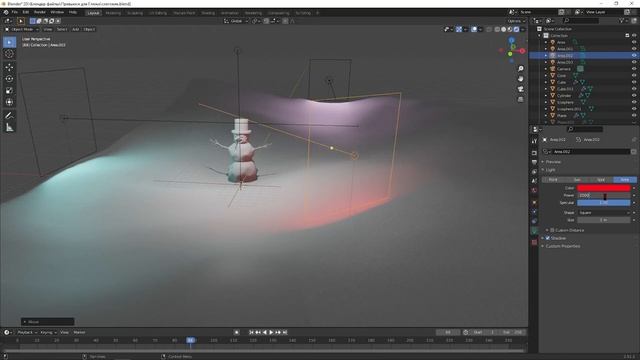This screenshot has height=360, width=640.
Task: Jump to first frame button
Action: [251, 333]
